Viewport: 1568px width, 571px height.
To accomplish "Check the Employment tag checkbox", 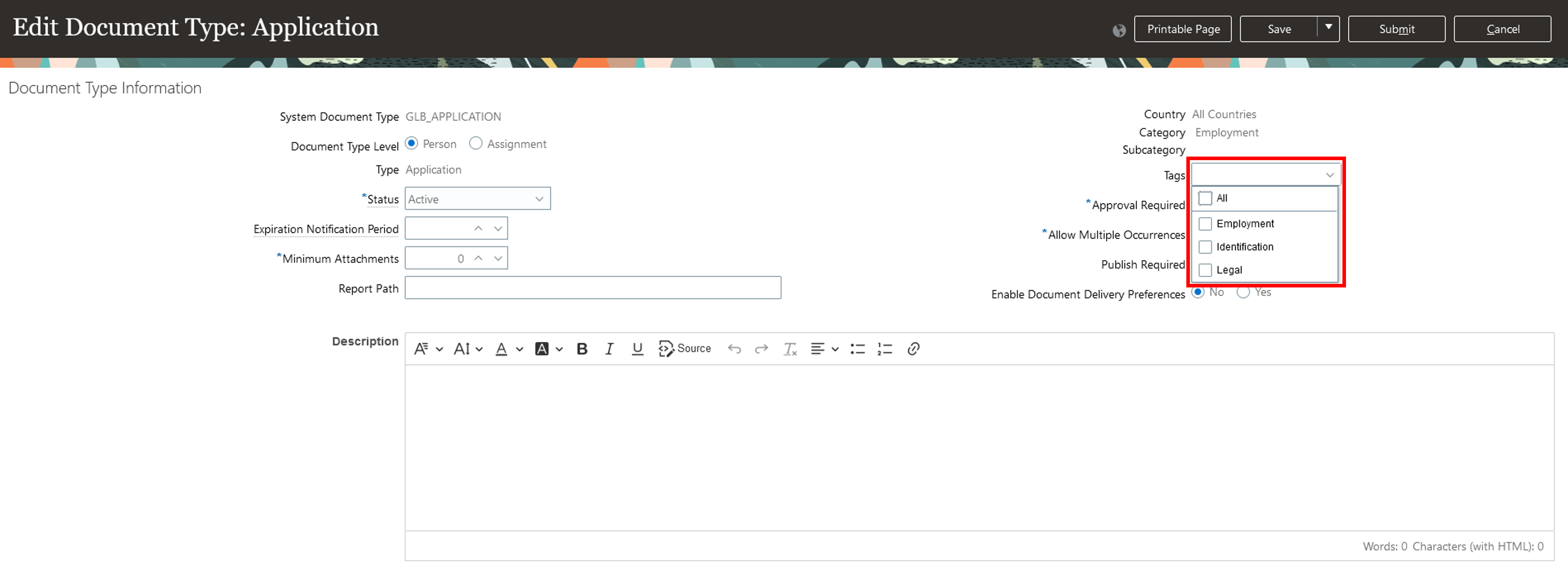I will [x=1205, y=224].
